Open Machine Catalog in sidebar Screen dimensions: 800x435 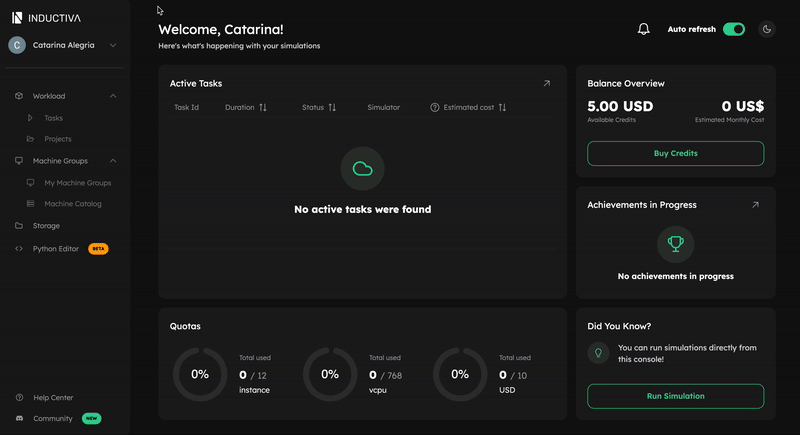(72, 204)
